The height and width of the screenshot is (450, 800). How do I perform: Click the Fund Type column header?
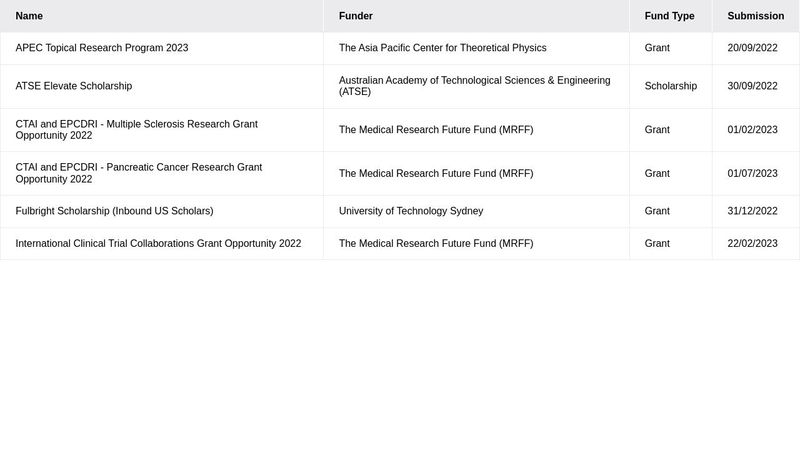669,16
